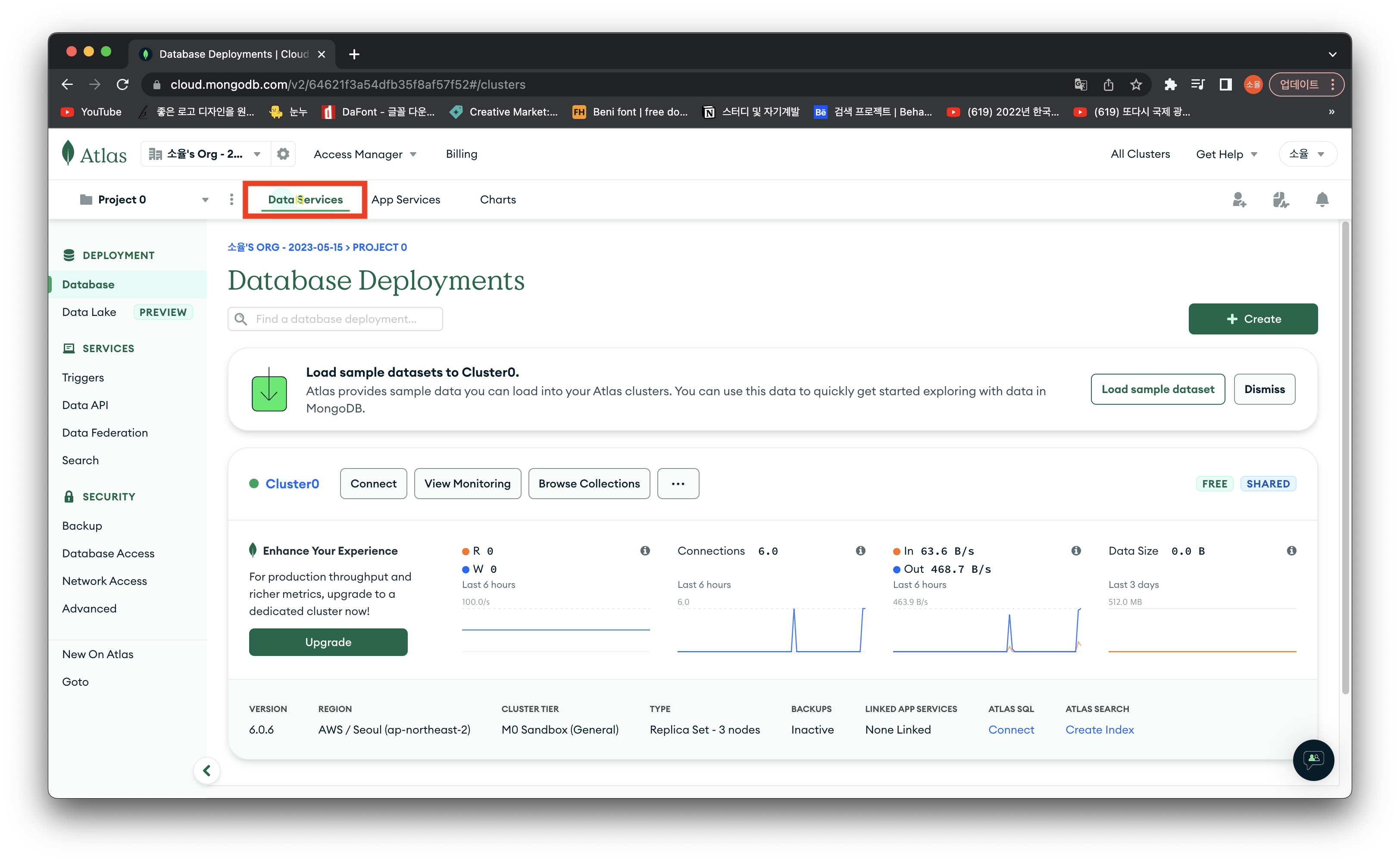Click the browser address bar URL
The image size is (1400, 862).
point(348,84)
